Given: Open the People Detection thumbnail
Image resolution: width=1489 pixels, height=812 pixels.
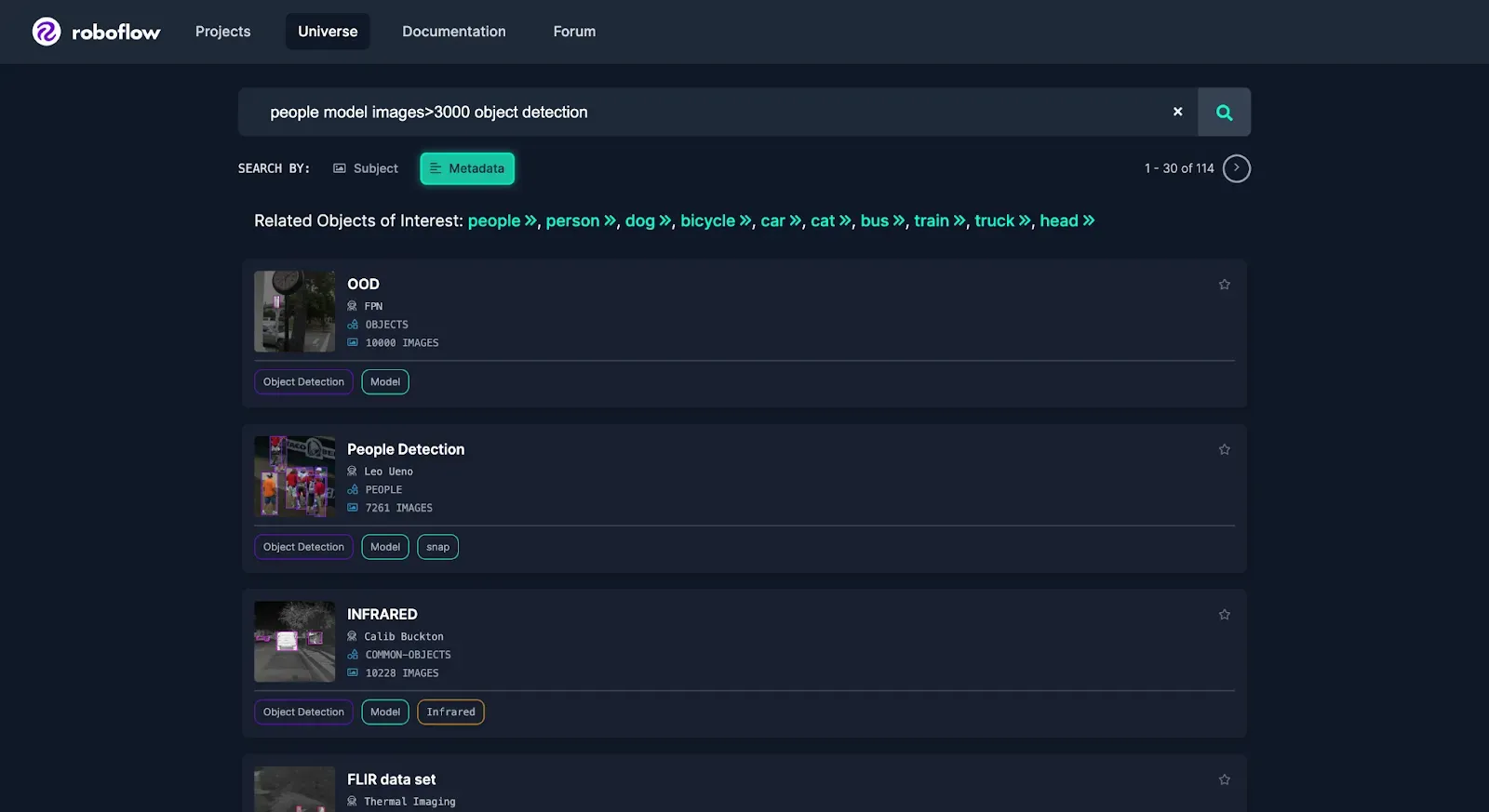Looking at the screenshot, I should [x=294, y=476].
